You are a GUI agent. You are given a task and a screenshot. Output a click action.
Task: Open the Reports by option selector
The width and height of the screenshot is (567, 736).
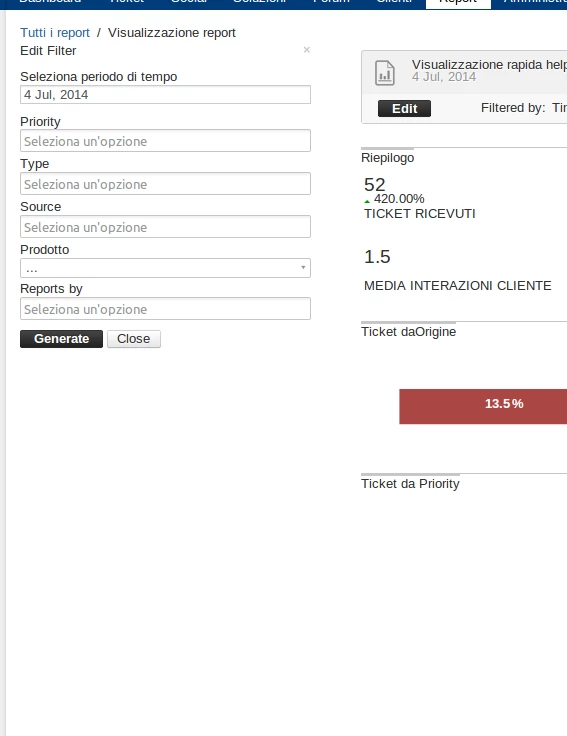click(x=165, y=309)
